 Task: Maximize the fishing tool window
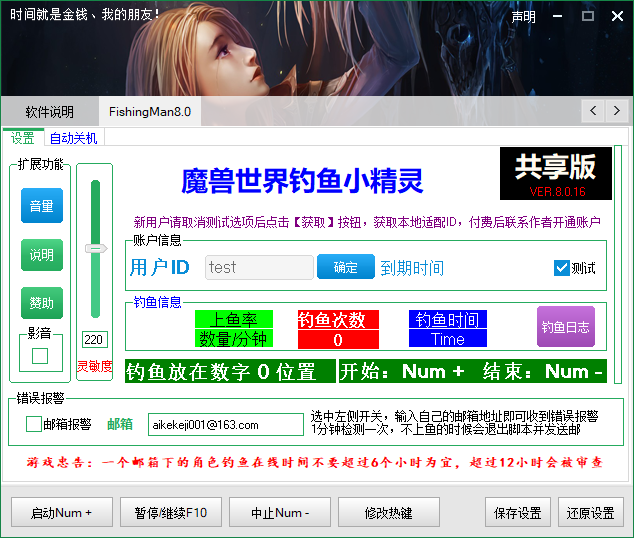[x=588, y=16]
